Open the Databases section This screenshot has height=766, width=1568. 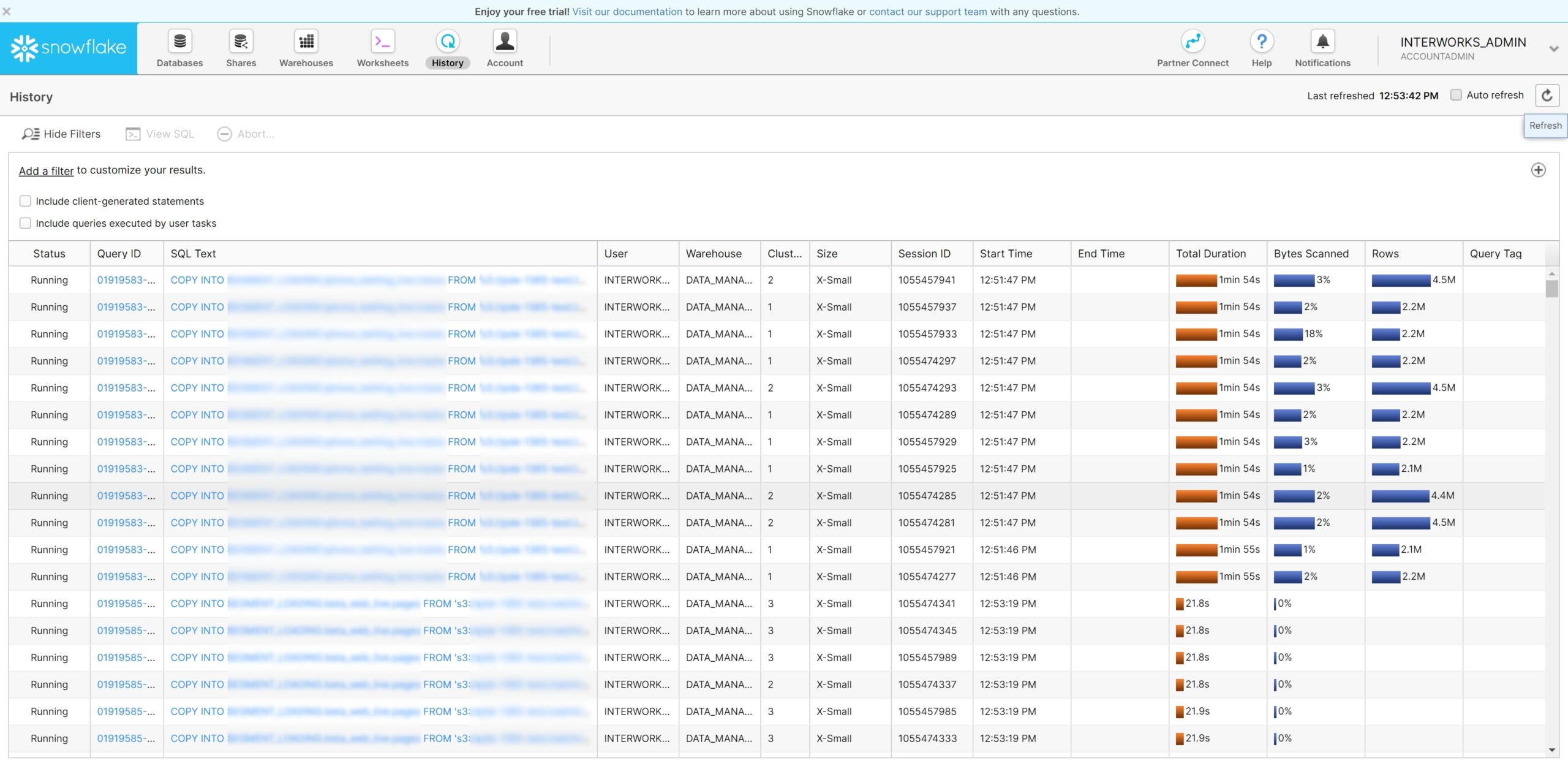pos(179,48)
